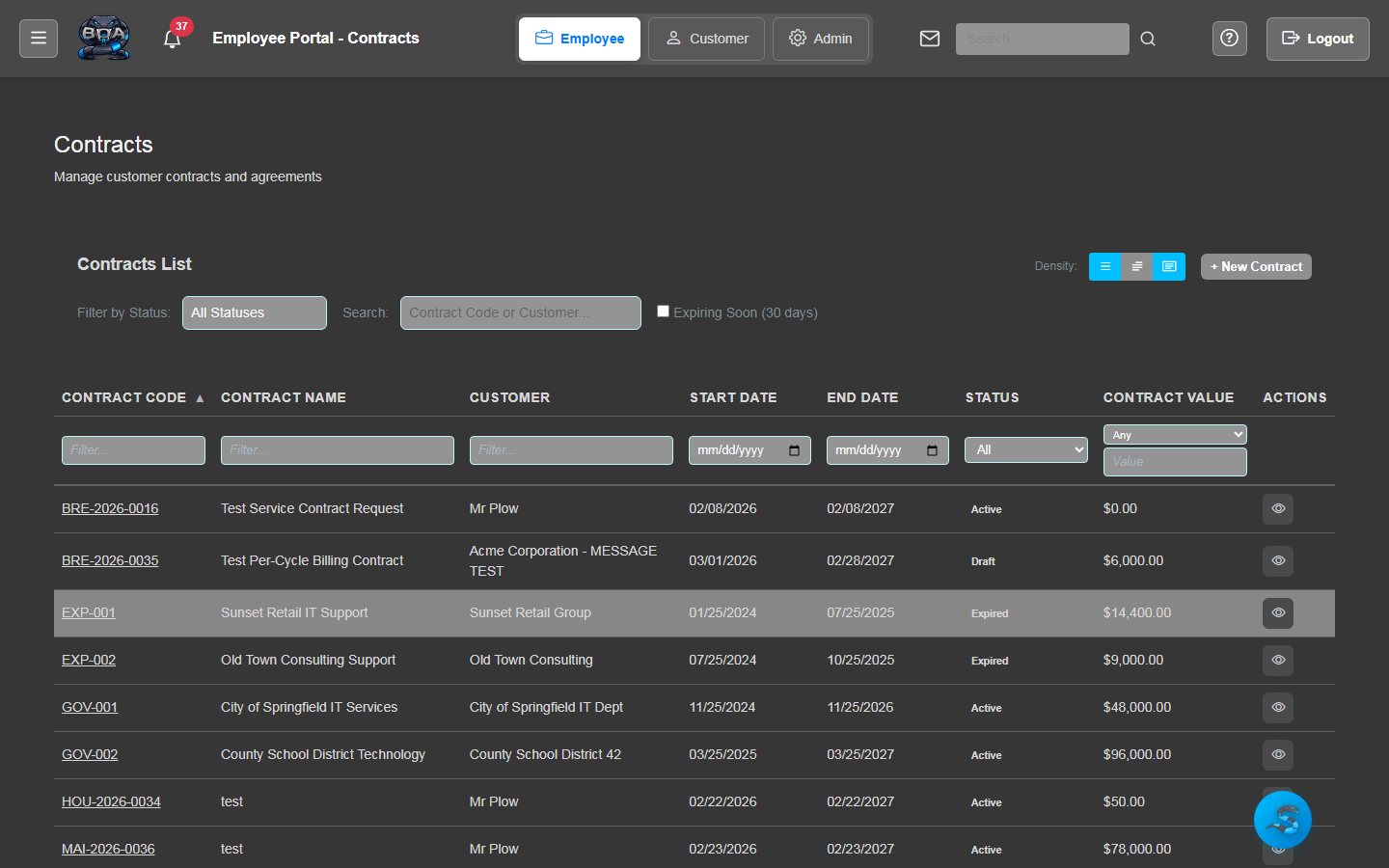This screenshot has height=868, width=1389.
Task: Switch to the Admin portal tab
Action: pyautogui.click(x=821, y=39)
